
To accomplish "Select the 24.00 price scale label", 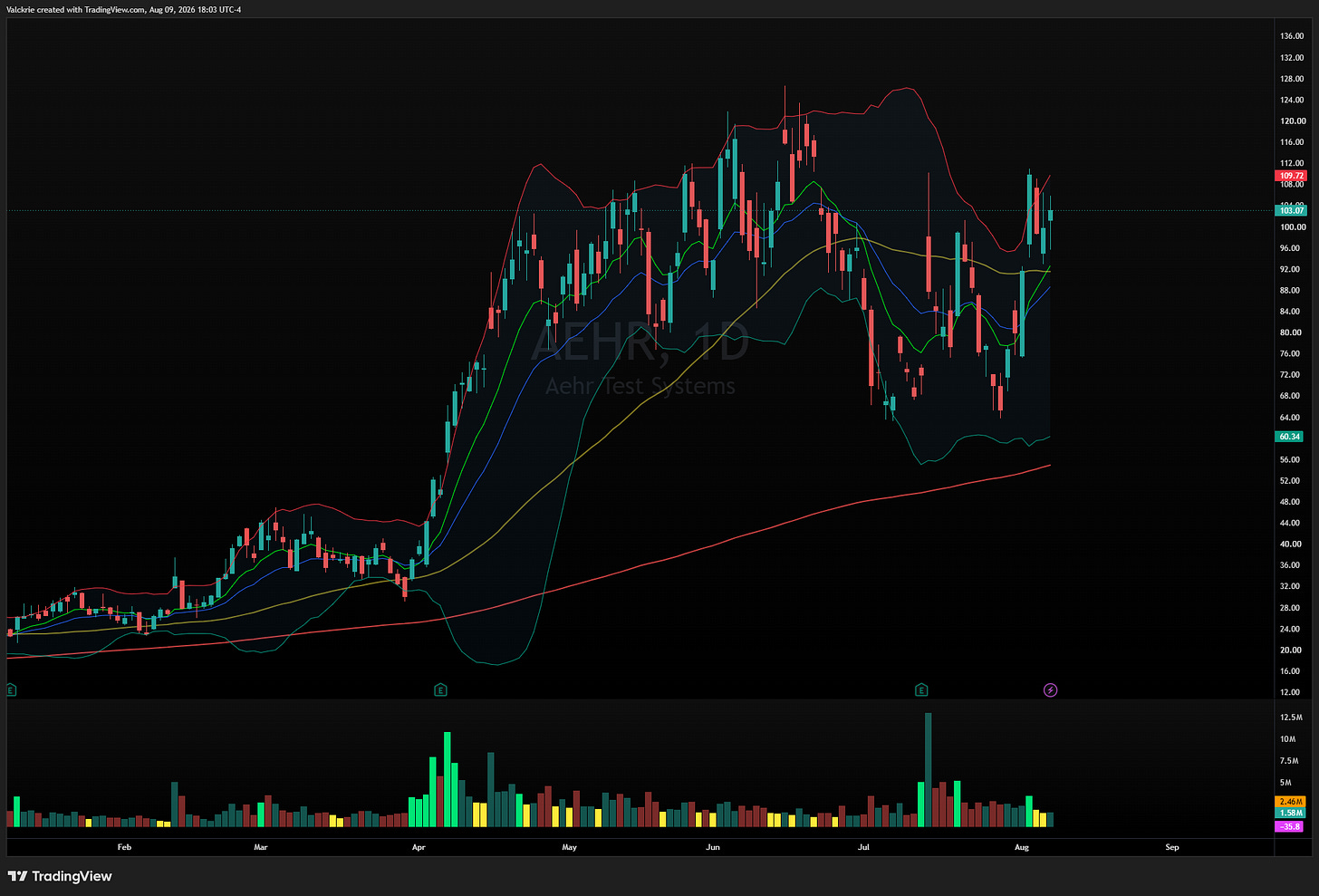I will pos(1290,629).
